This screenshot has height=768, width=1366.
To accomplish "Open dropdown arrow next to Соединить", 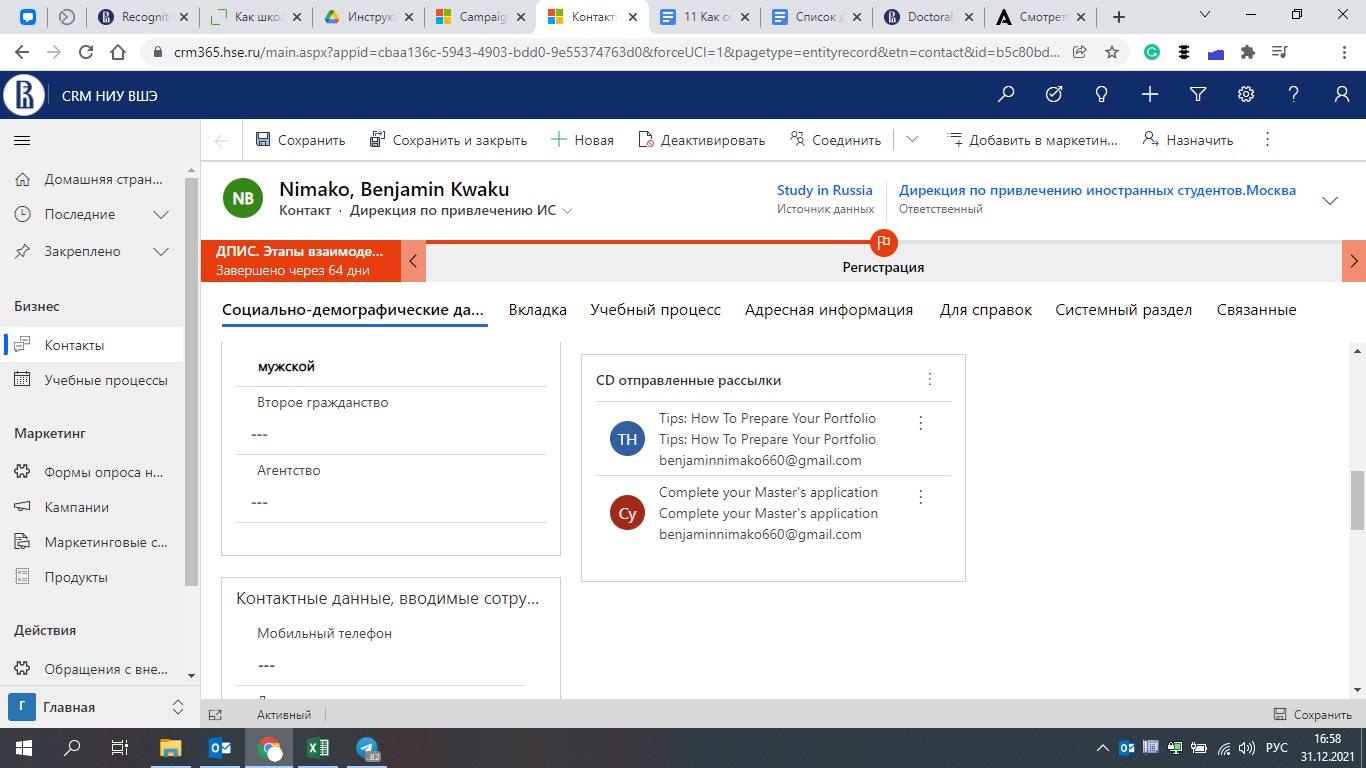I will [912, 140].
